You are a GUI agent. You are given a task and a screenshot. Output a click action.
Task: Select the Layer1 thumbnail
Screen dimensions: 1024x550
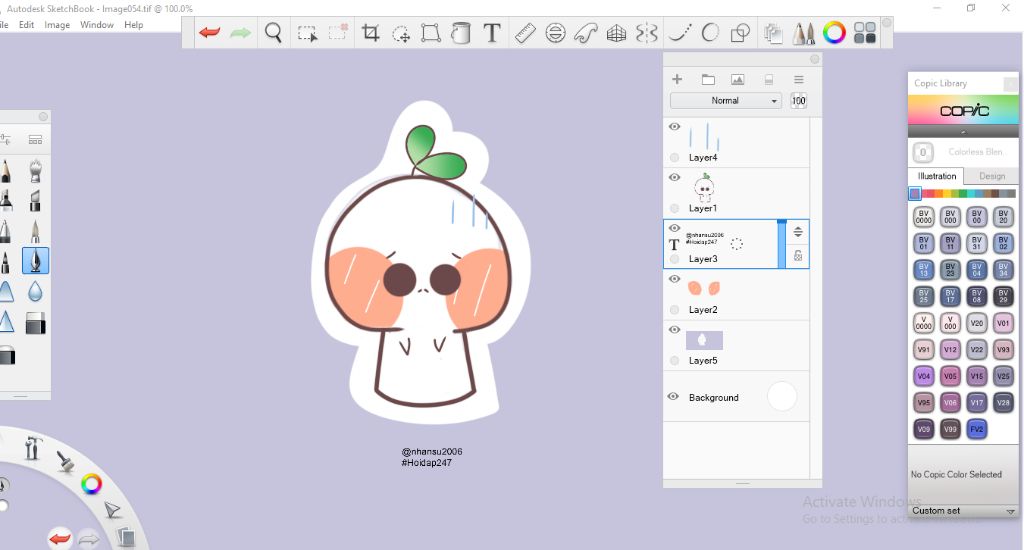[704, 187]
